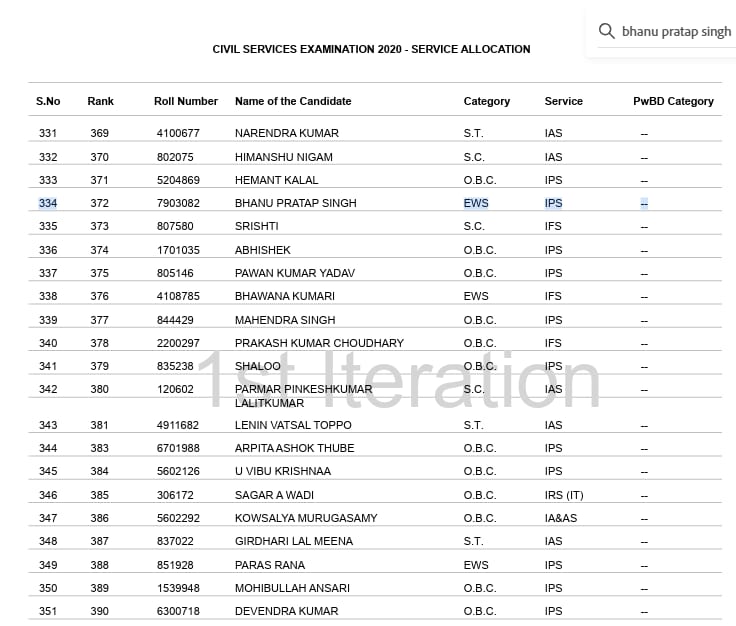Click the name 'BHAWANA KUMARI'

(285, 296)
